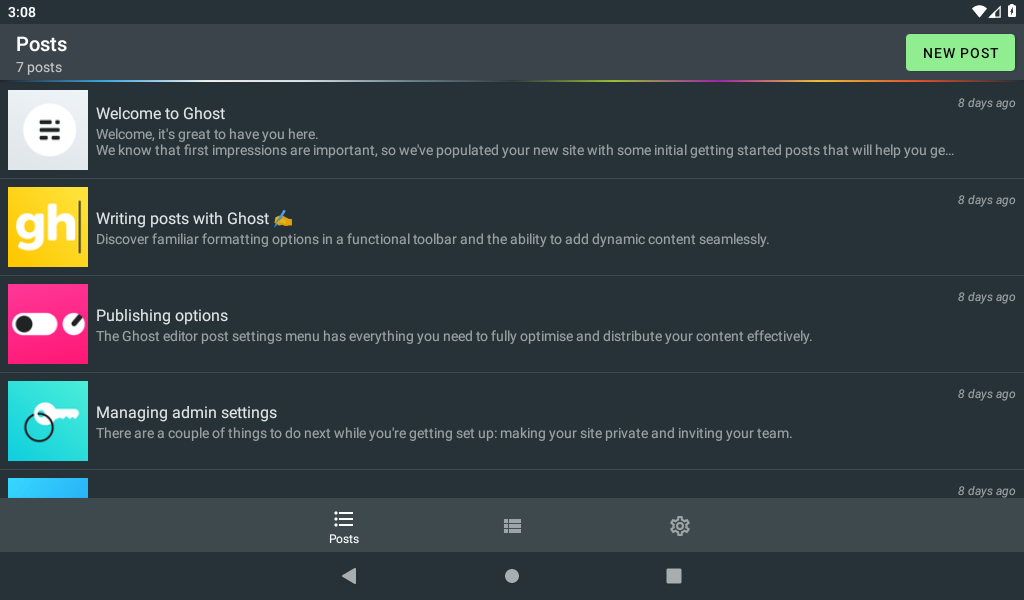Click the teal key post thumbnail
Screen dimensions: 1024x600
coord(48,421)
